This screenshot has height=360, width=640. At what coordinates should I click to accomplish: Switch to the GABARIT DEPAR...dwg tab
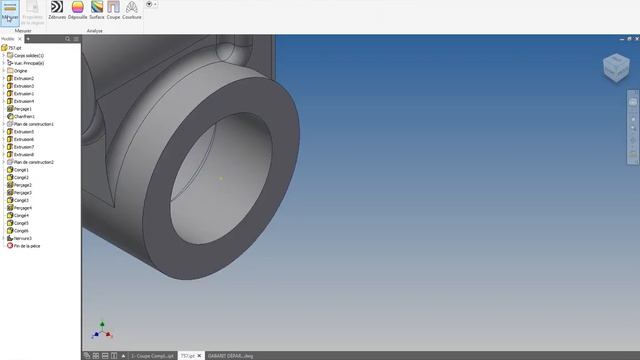231,356
